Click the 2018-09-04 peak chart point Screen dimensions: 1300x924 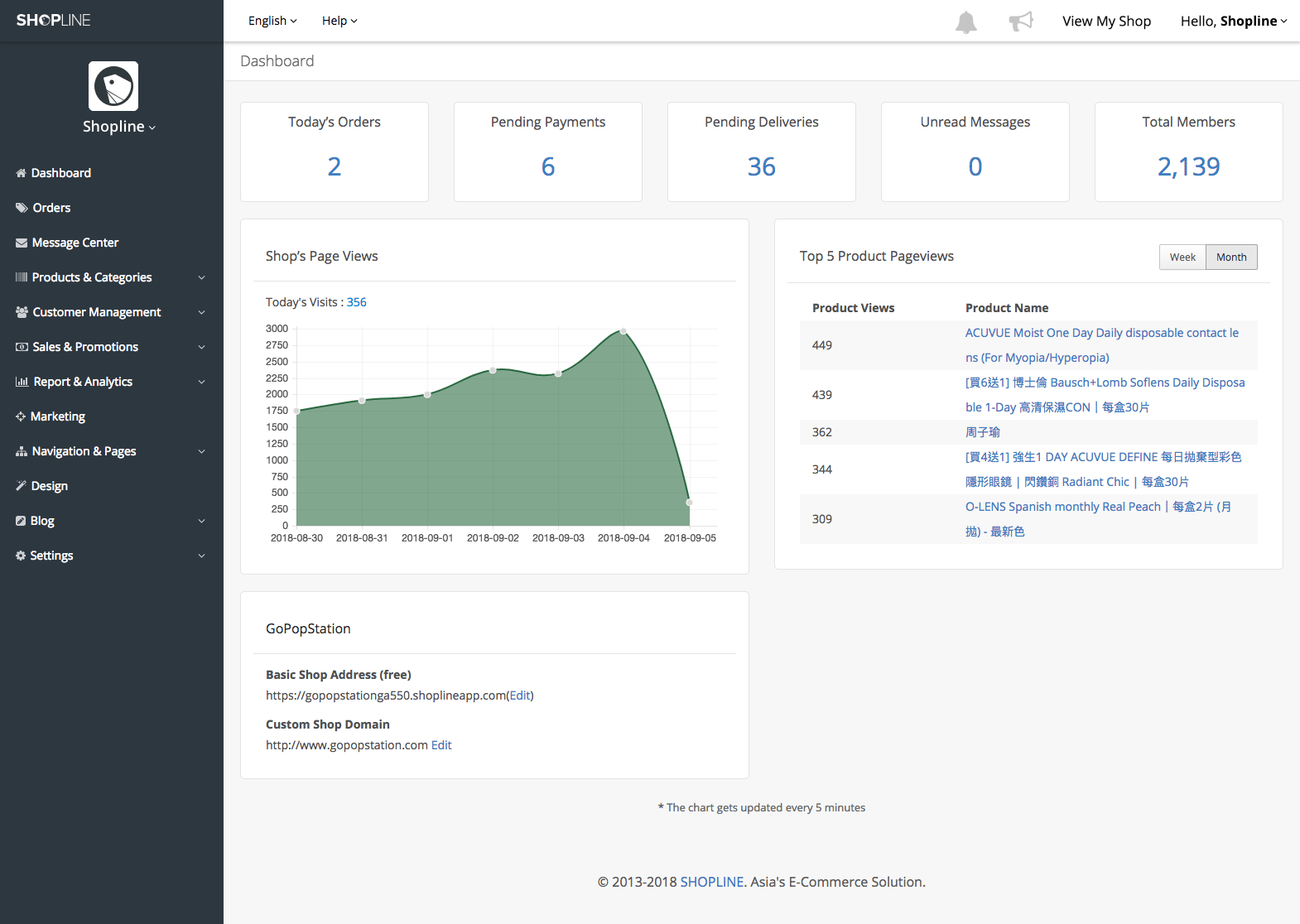(624, 331)
